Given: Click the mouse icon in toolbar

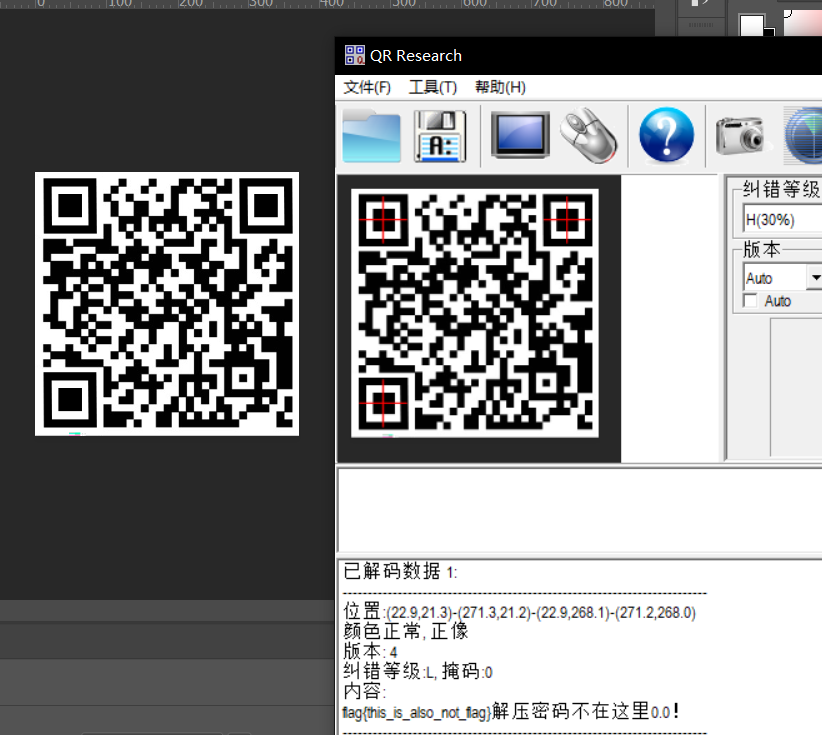Looking at the screenshot, I should (588, 136).
